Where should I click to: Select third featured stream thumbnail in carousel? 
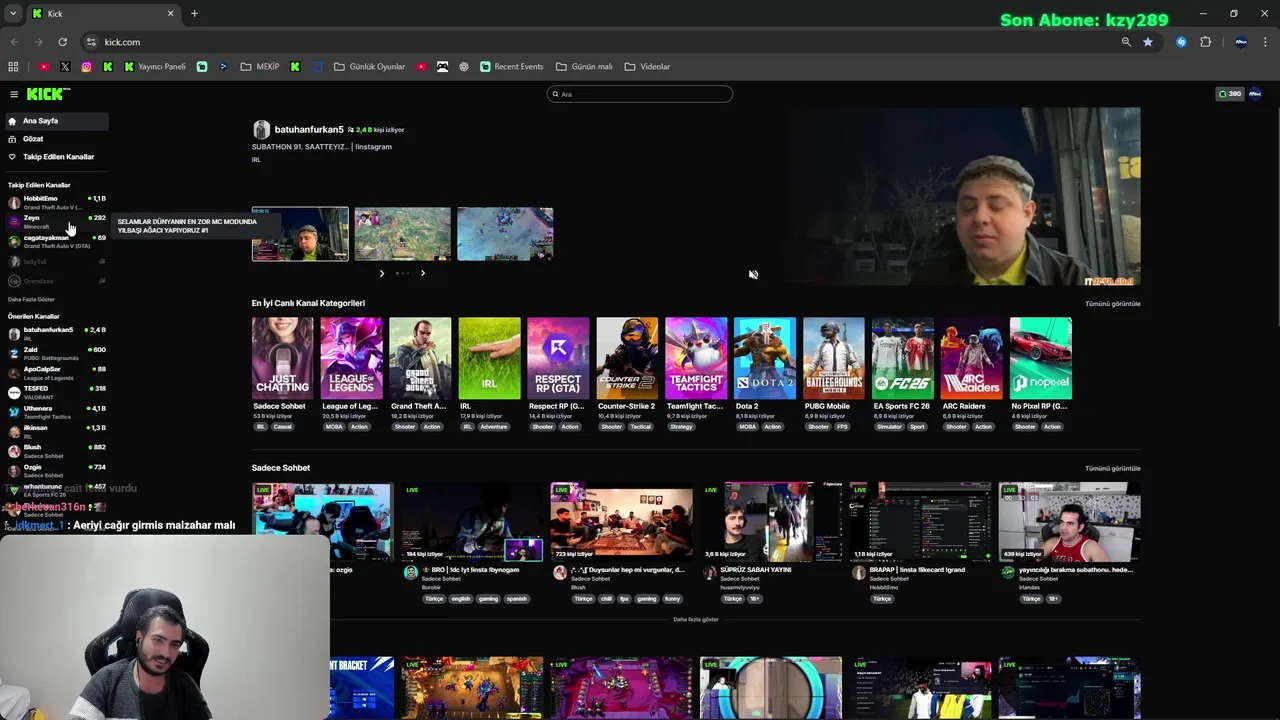coord(505,234)
